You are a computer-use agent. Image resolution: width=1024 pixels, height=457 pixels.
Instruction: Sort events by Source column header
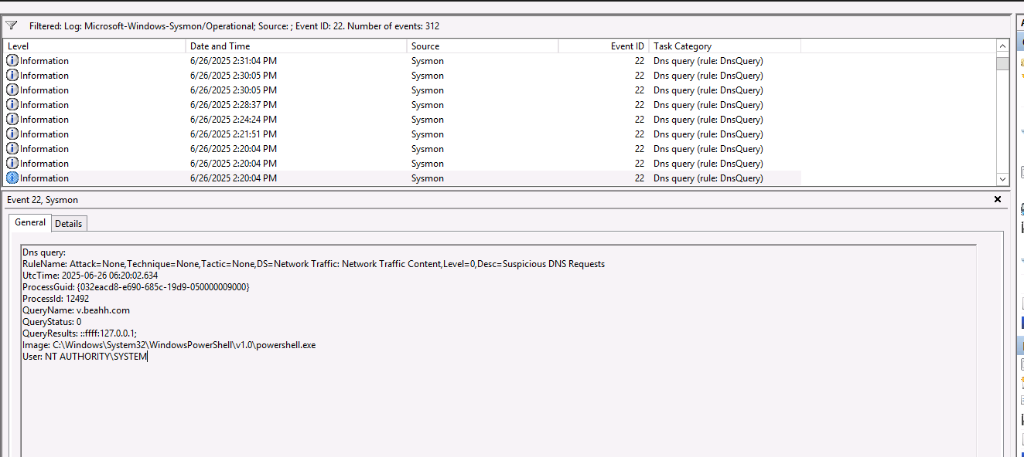482,46
